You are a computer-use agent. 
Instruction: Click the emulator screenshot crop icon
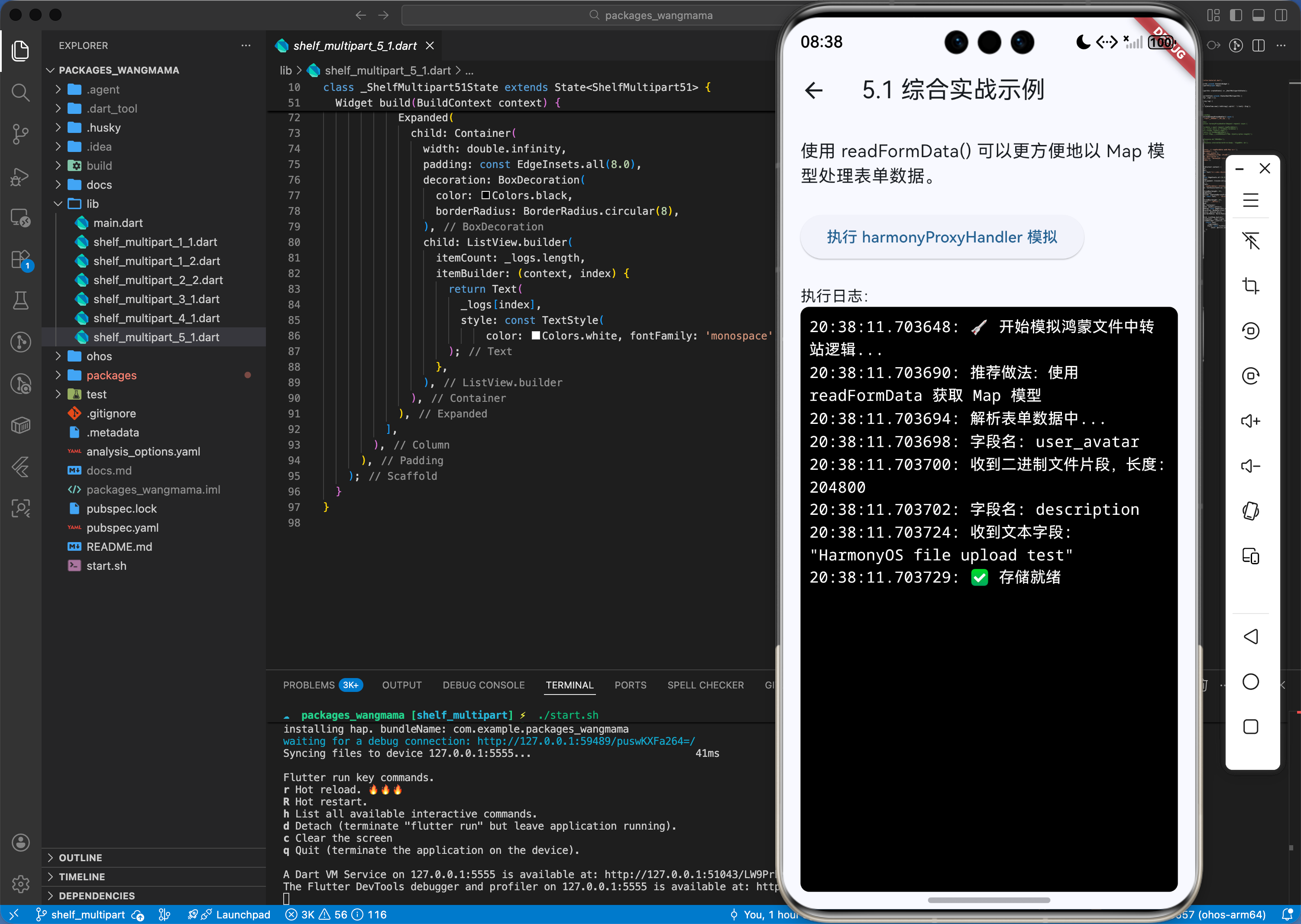click(x=1250, y=286)
